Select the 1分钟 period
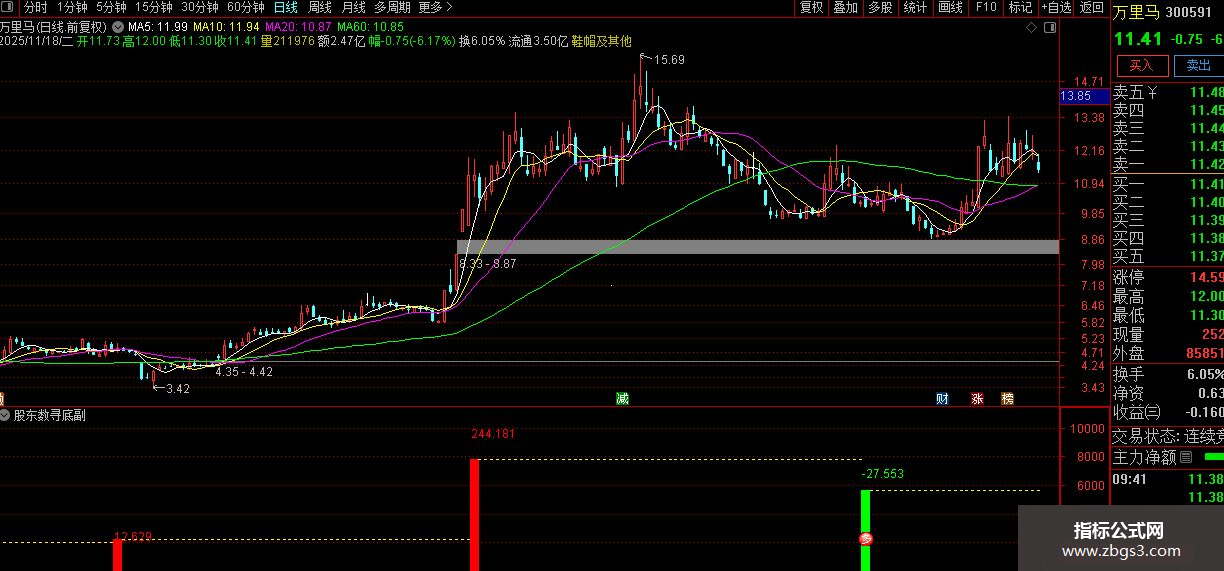 click(73, 7)
